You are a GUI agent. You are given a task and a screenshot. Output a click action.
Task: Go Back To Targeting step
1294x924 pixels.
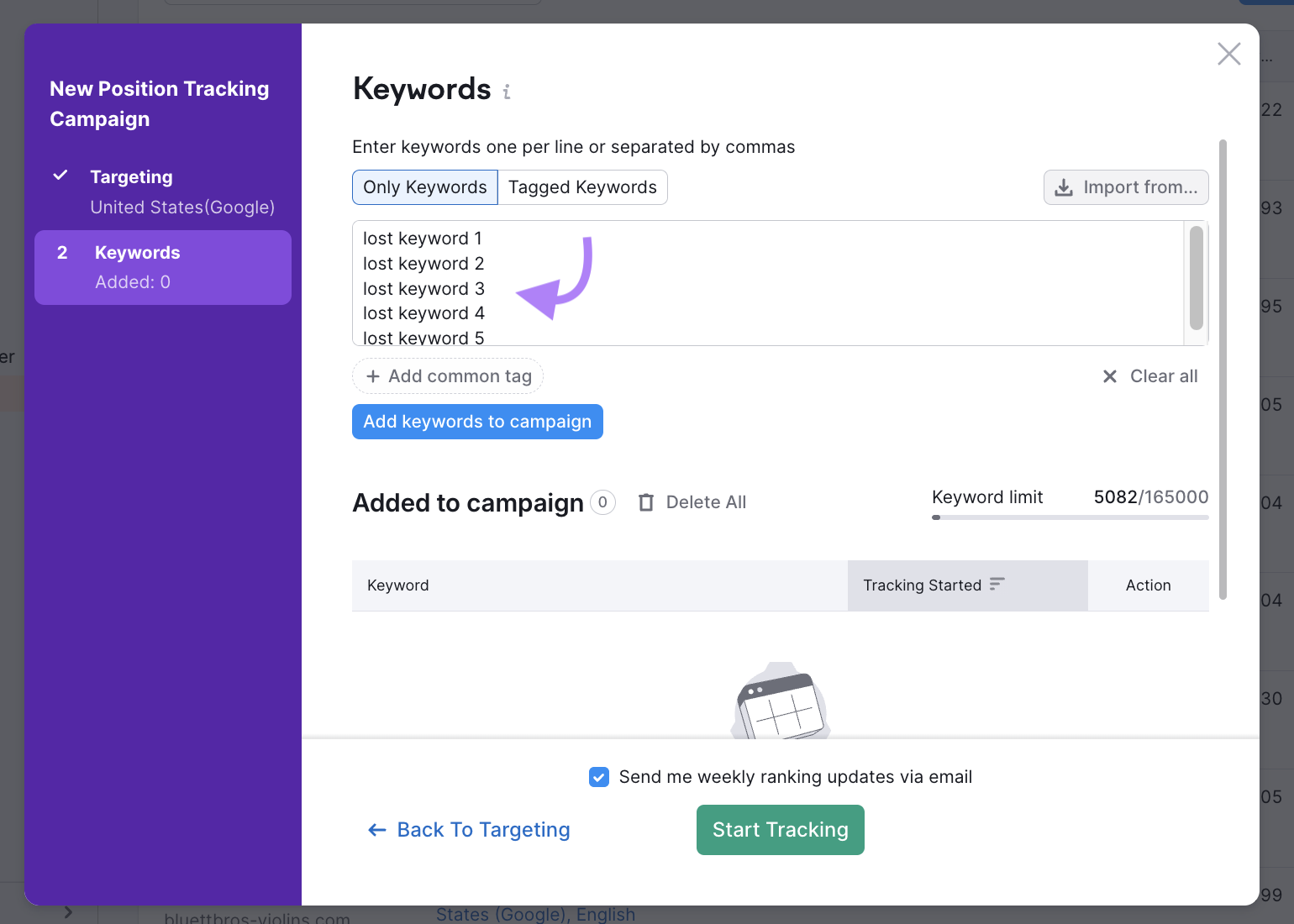click(469, 830)
